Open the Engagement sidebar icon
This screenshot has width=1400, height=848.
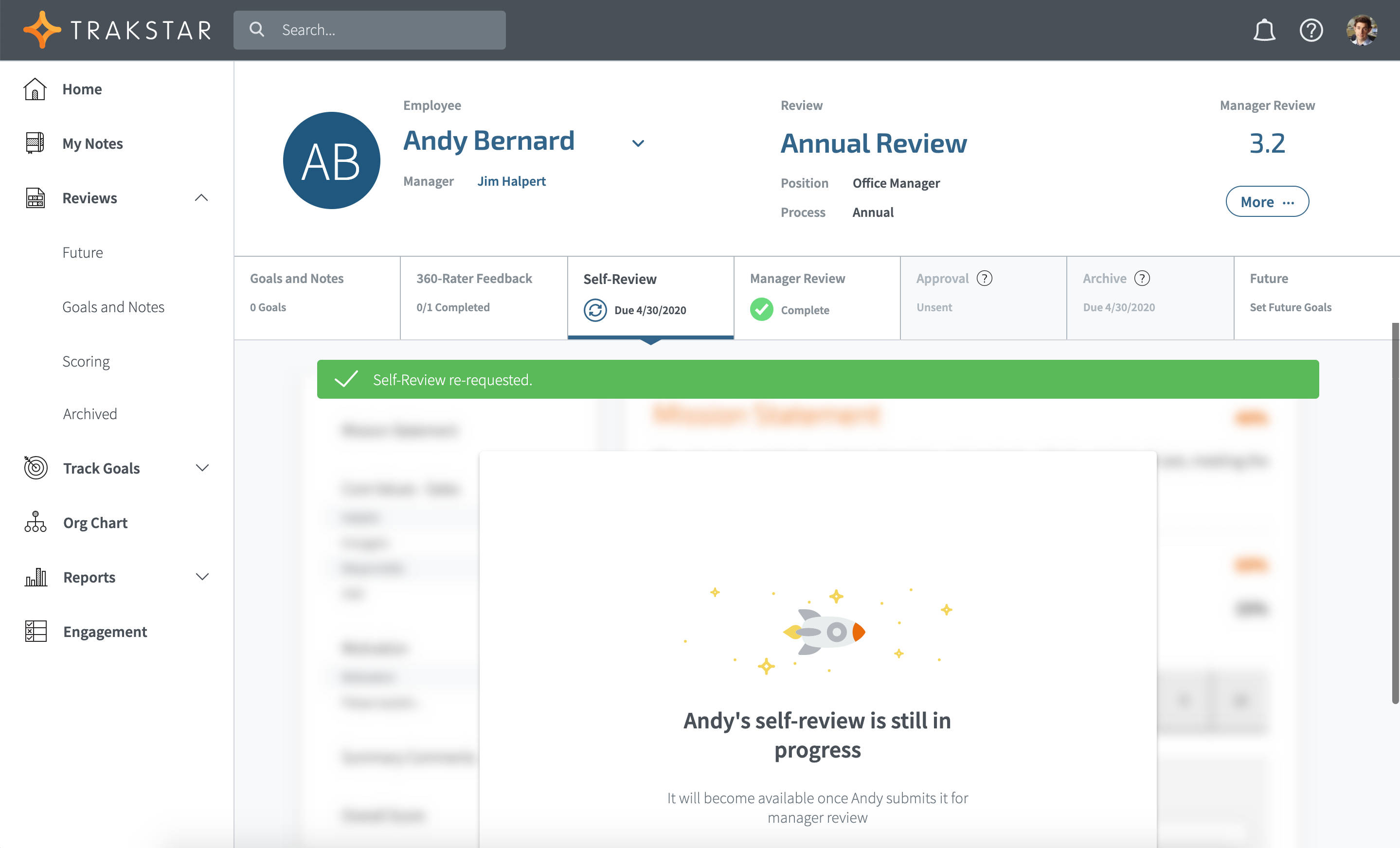pos(35,631)
